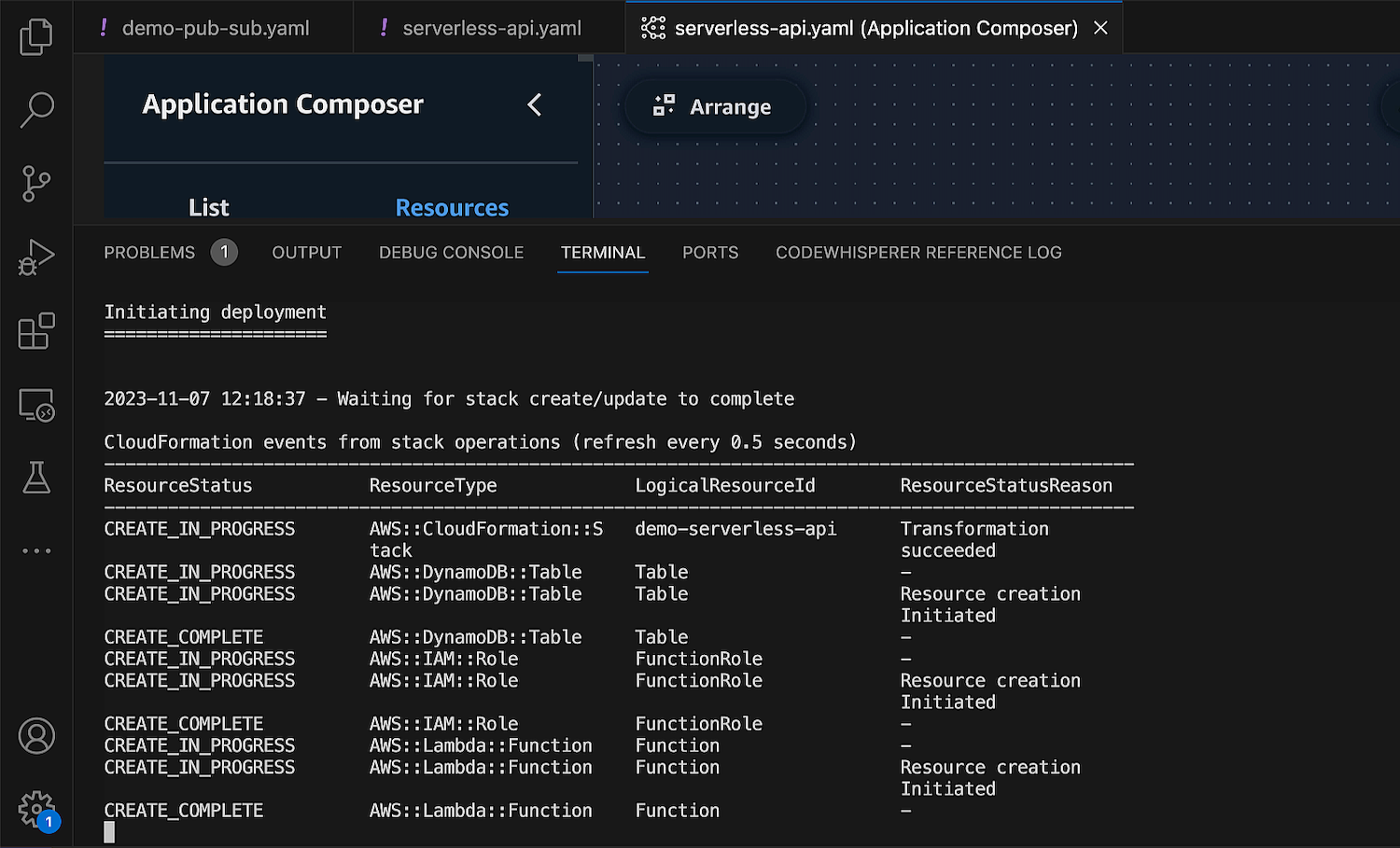Click the Arrange button on canvas

pos(714,107)
